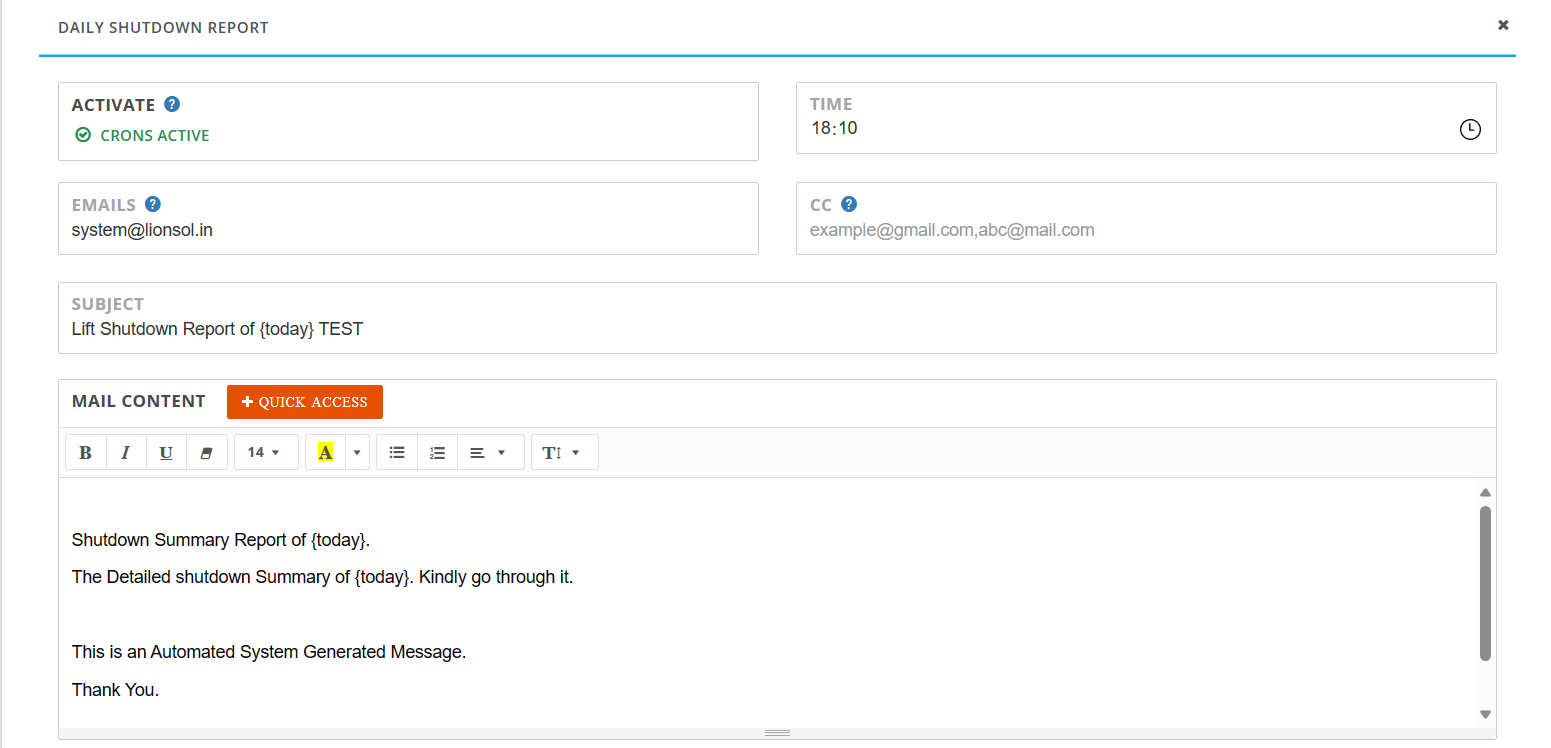
Task: Open paragraph alignment dropdown
Action: coord(490,453)
